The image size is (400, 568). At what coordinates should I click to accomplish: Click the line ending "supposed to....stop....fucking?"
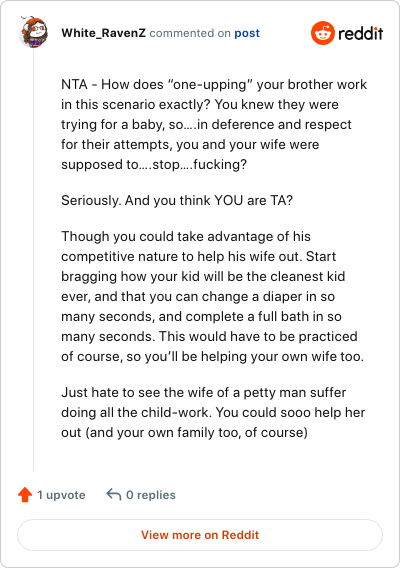[x=154, y=164]
